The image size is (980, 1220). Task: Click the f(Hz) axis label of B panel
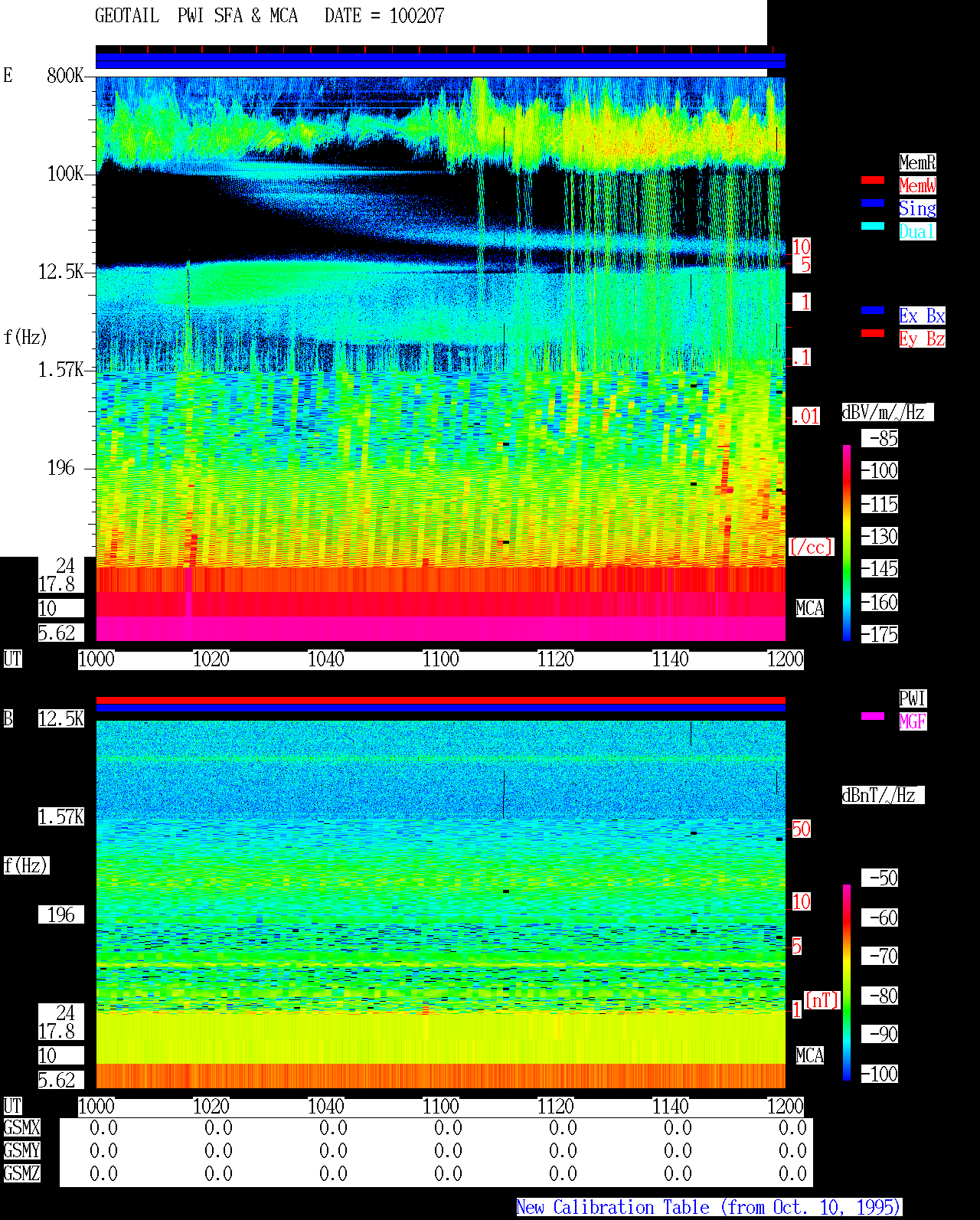[25, 865]
